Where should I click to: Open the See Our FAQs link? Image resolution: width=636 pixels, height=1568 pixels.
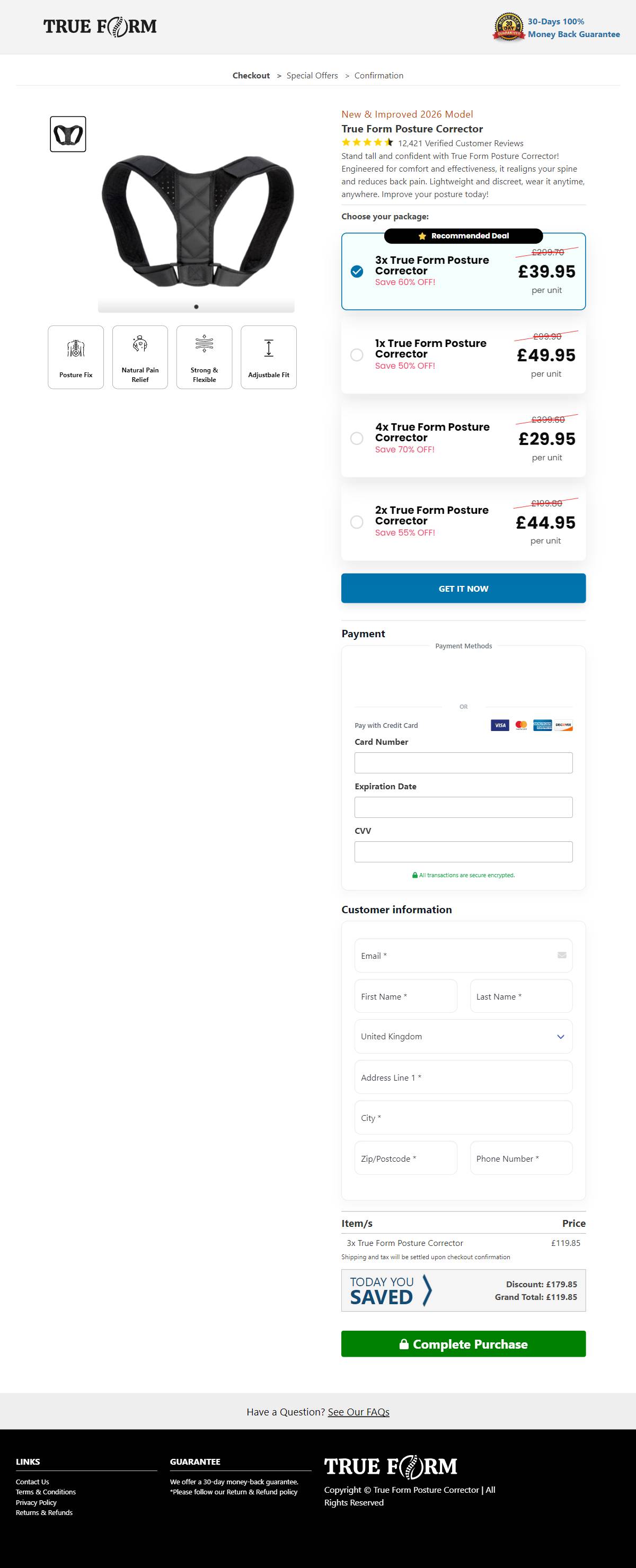tap(358, 1412)
